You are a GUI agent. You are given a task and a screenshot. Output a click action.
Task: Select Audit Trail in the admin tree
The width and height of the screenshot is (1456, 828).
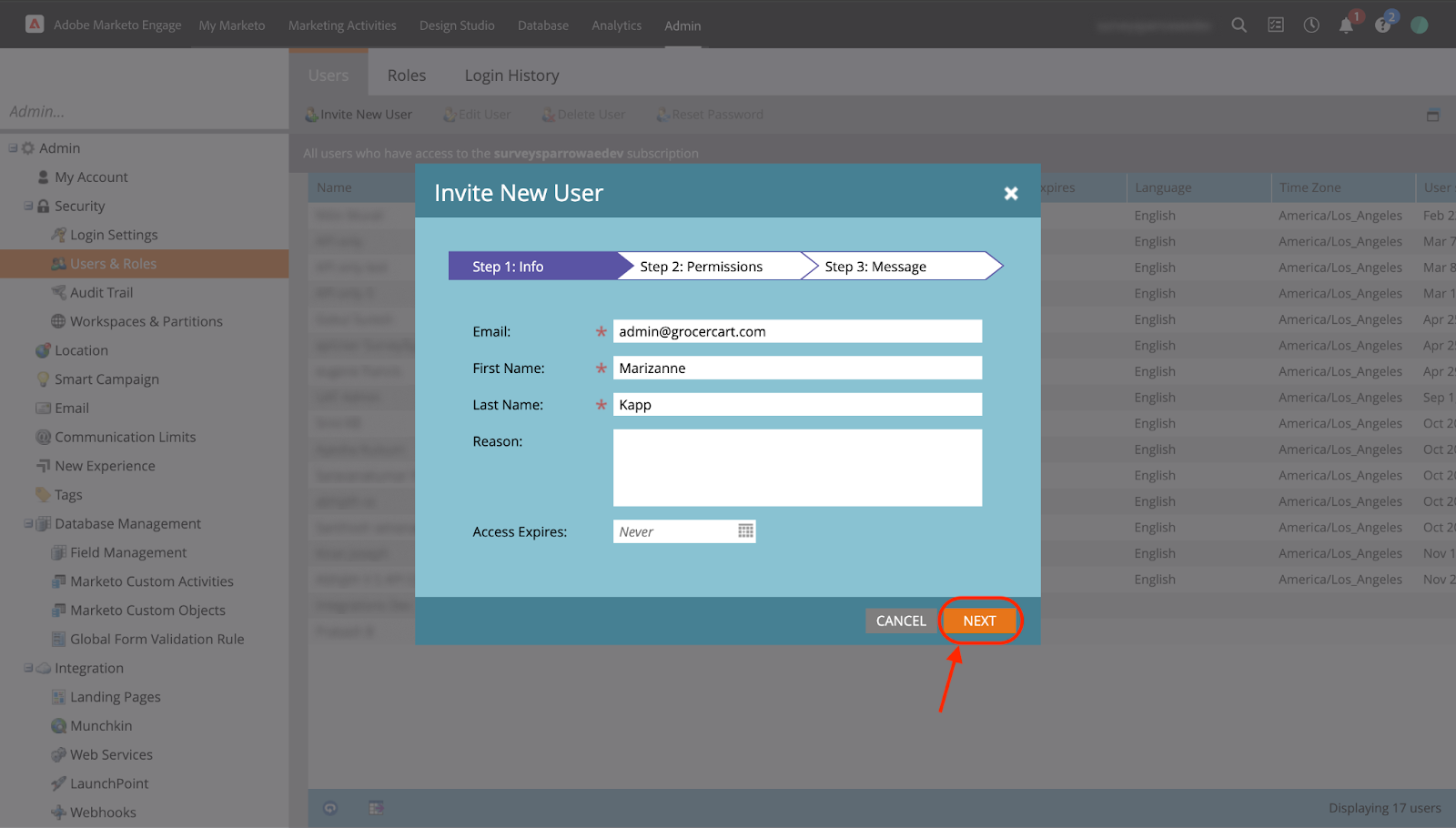coord(101,292)
